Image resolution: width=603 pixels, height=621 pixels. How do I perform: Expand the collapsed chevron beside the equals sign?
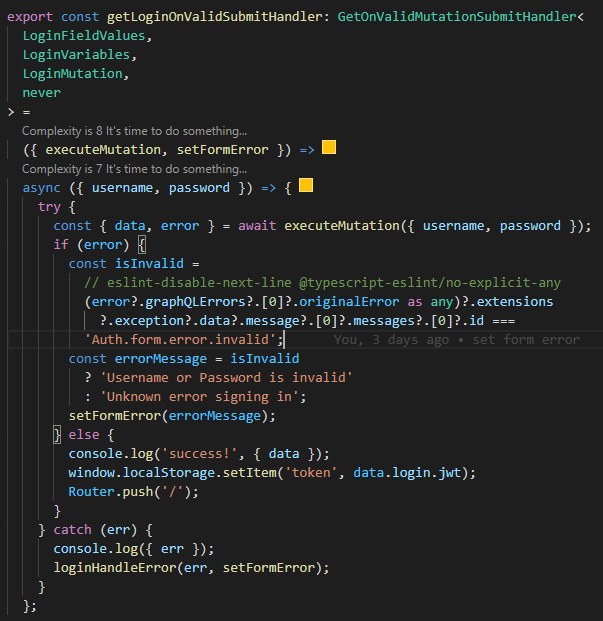click(x=10, y=111)
